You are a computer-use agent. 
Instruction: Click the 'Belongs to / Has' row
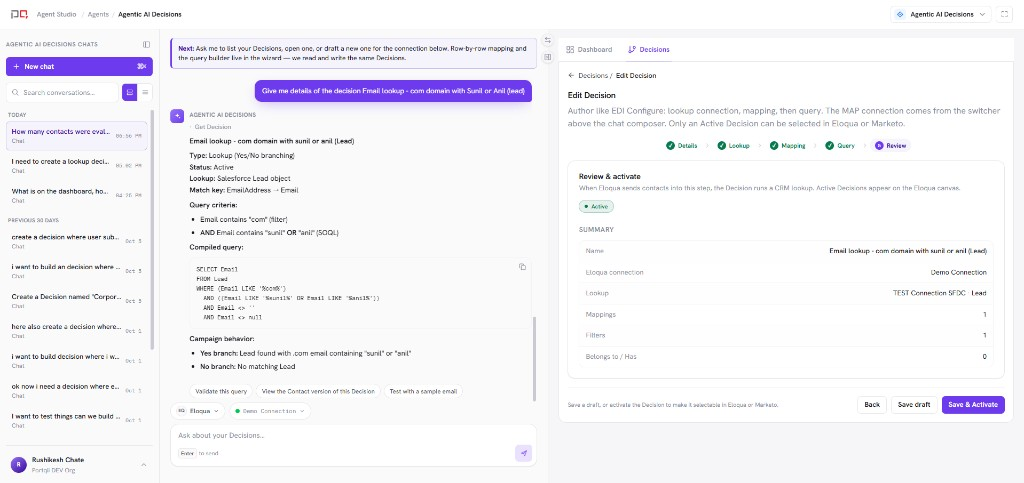click(x=786, y=357)
